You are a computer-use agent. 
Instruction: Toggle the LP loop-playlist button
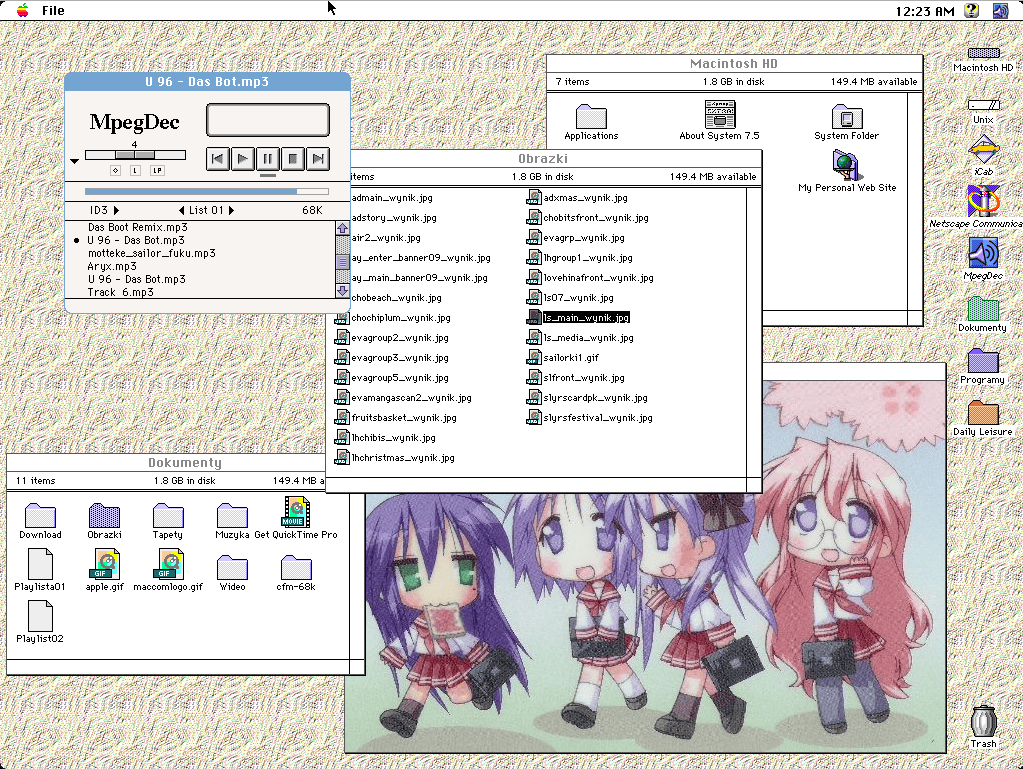[157, 171]
